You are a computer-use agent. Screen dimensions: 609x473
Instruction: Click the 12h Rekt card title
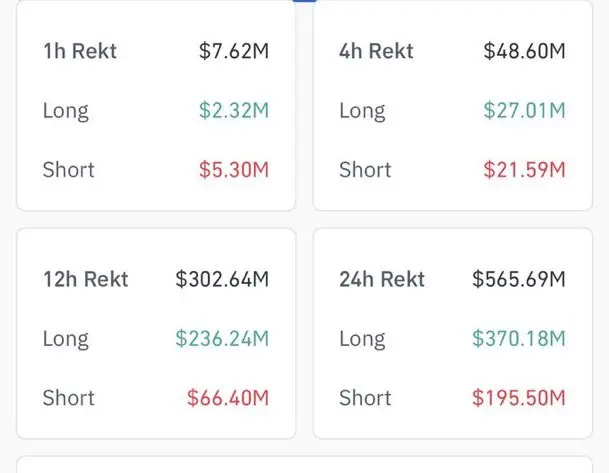pyautogui.click(x=85, y=279)
